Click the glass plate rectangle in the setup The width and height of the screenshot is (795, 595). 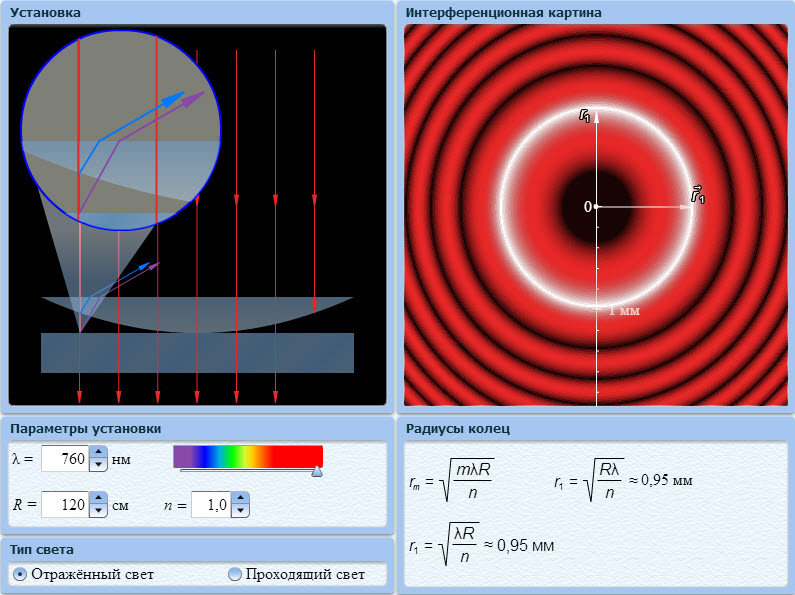(197, 353)
